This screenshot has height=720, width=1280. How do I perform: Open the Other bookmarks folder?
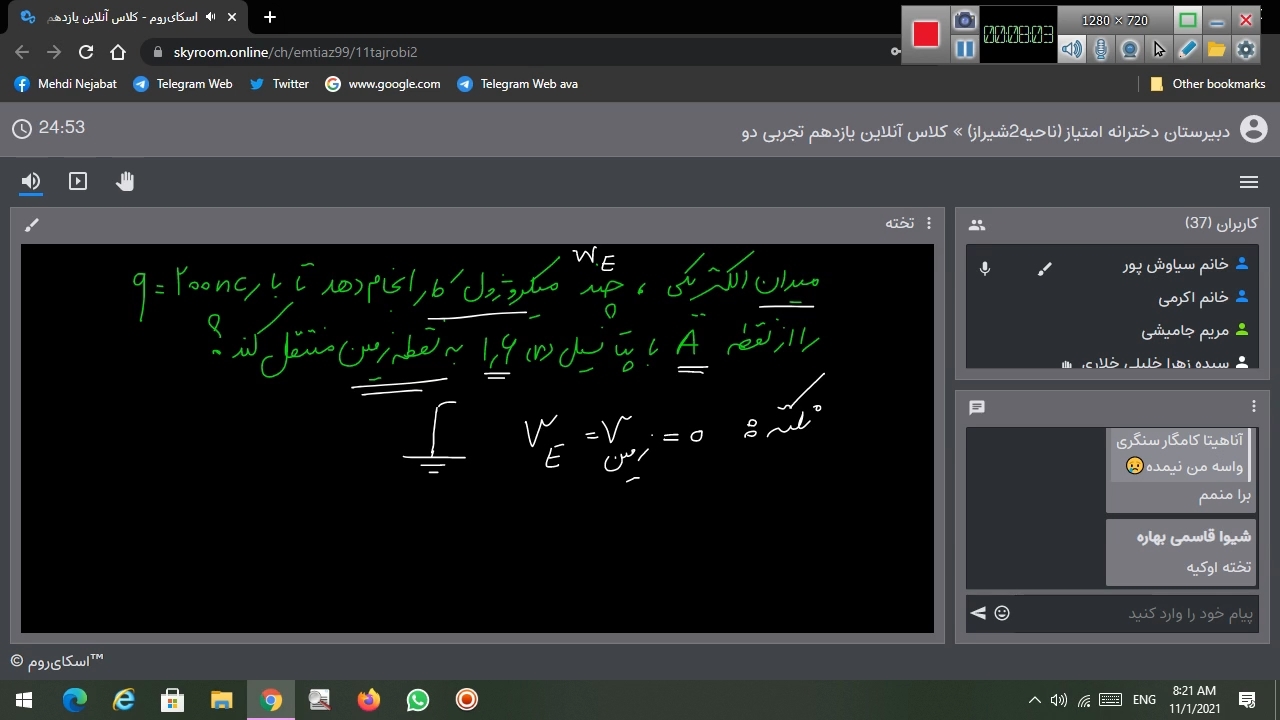pyautogui.click(x=1208, y=84)
